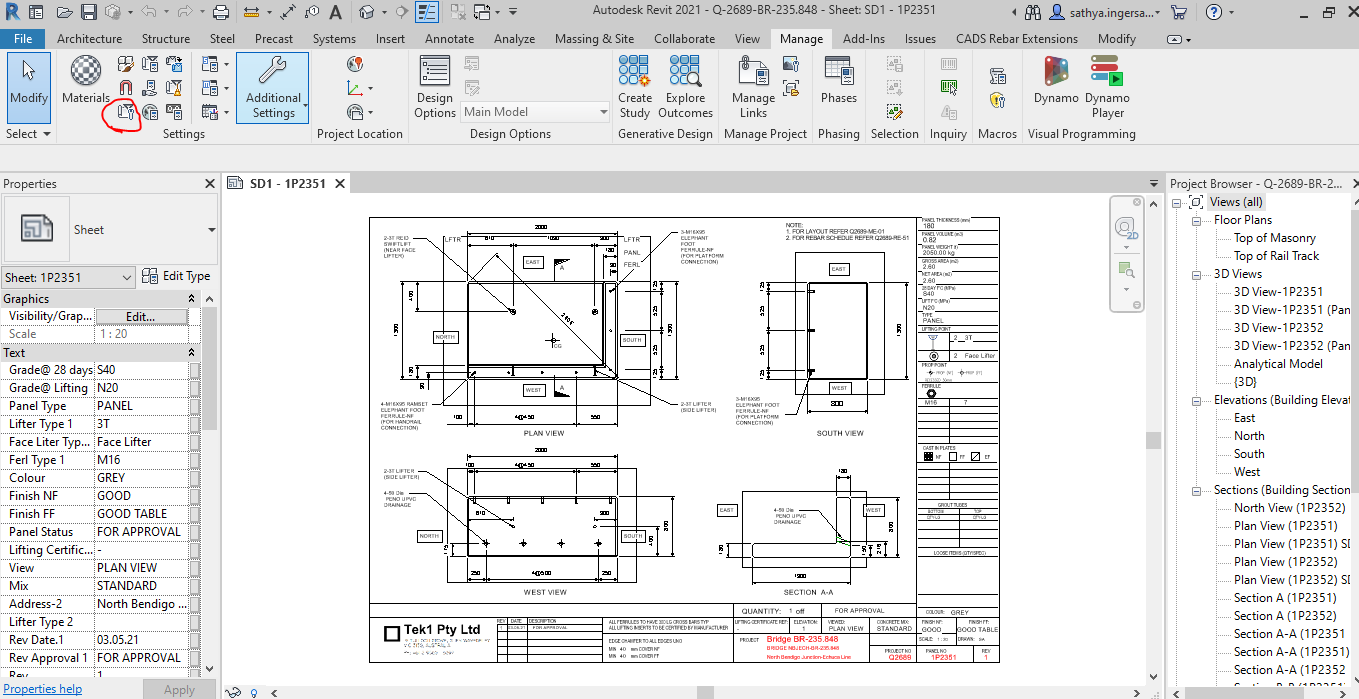Click Manage Links icon
Screen dimensions: 1359x699
(x=753, y=87)
